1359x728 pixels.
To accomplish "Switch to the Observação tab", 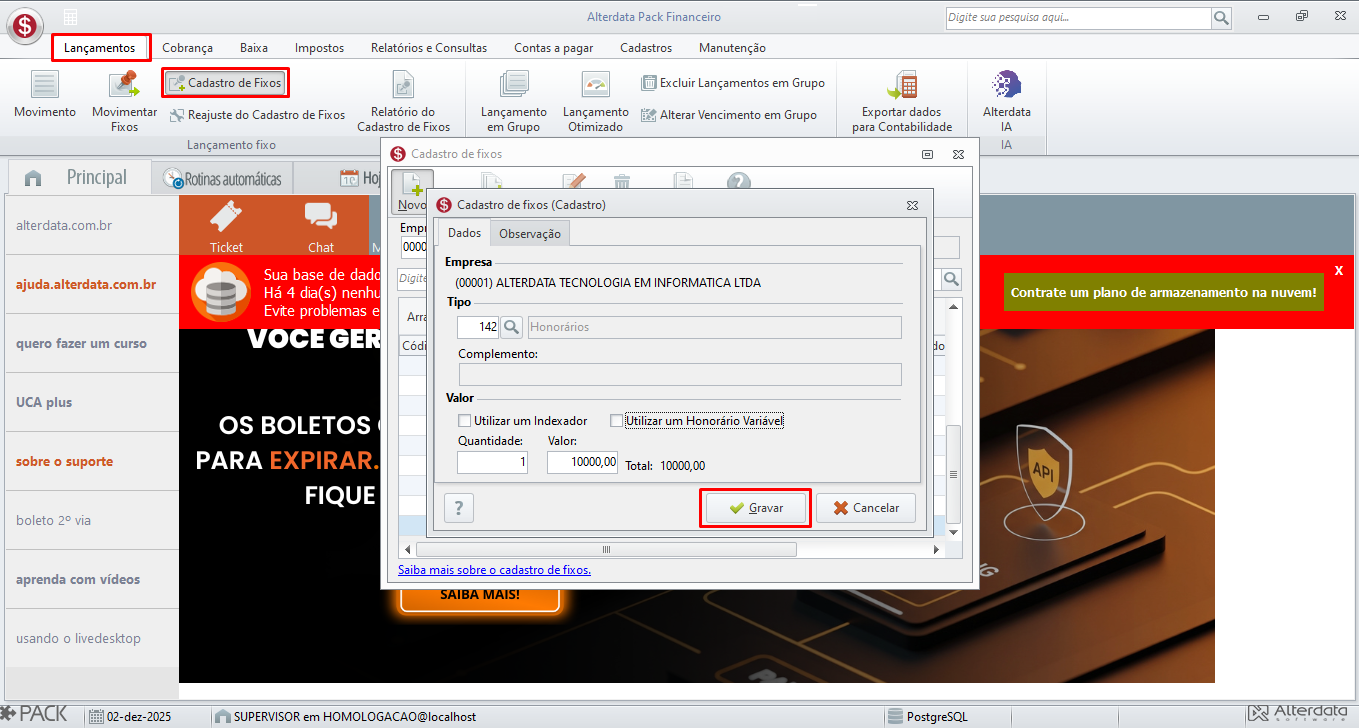I will (530, 234).
